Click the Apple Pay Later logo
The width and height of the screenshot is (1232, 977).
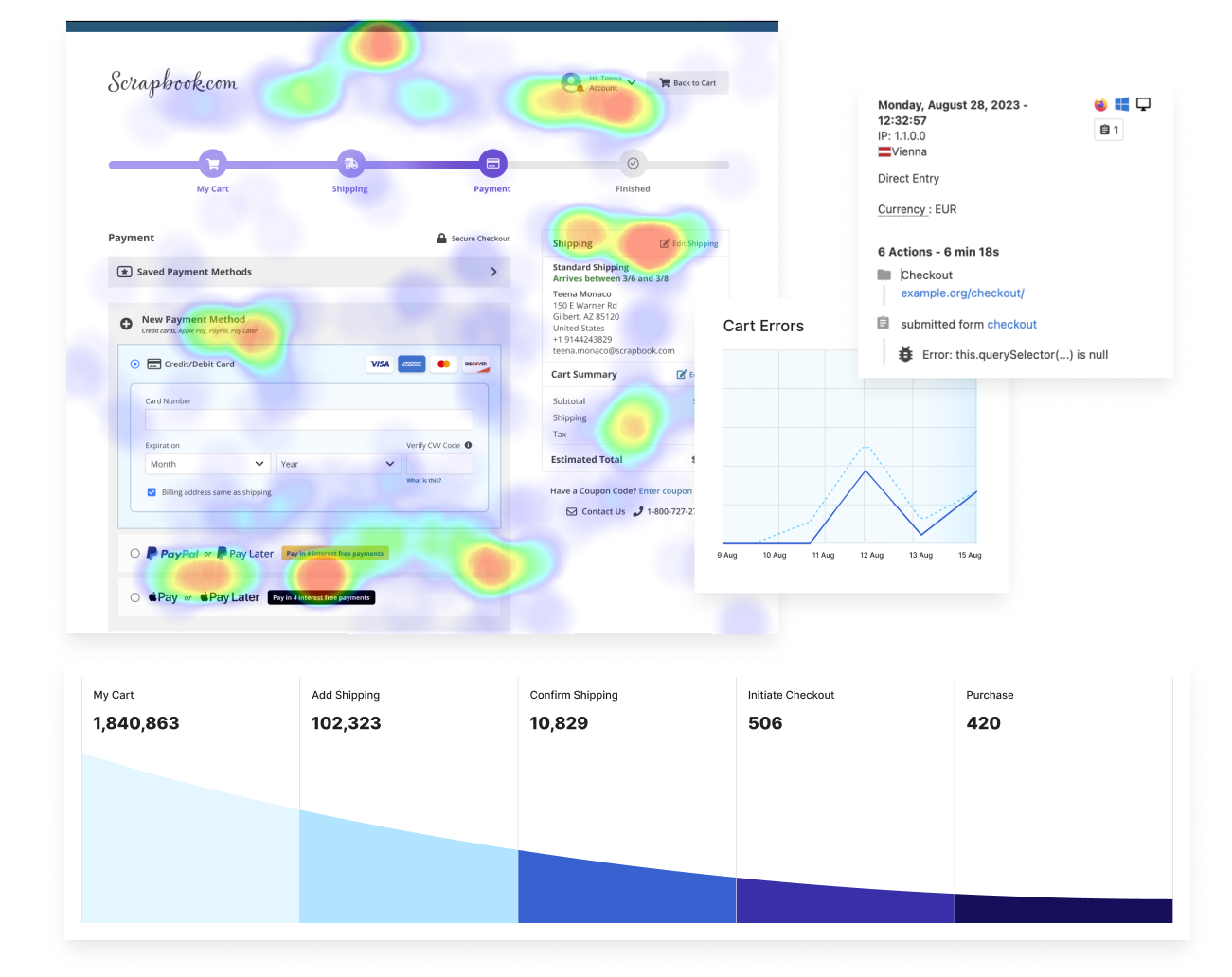tap(229, 597)
